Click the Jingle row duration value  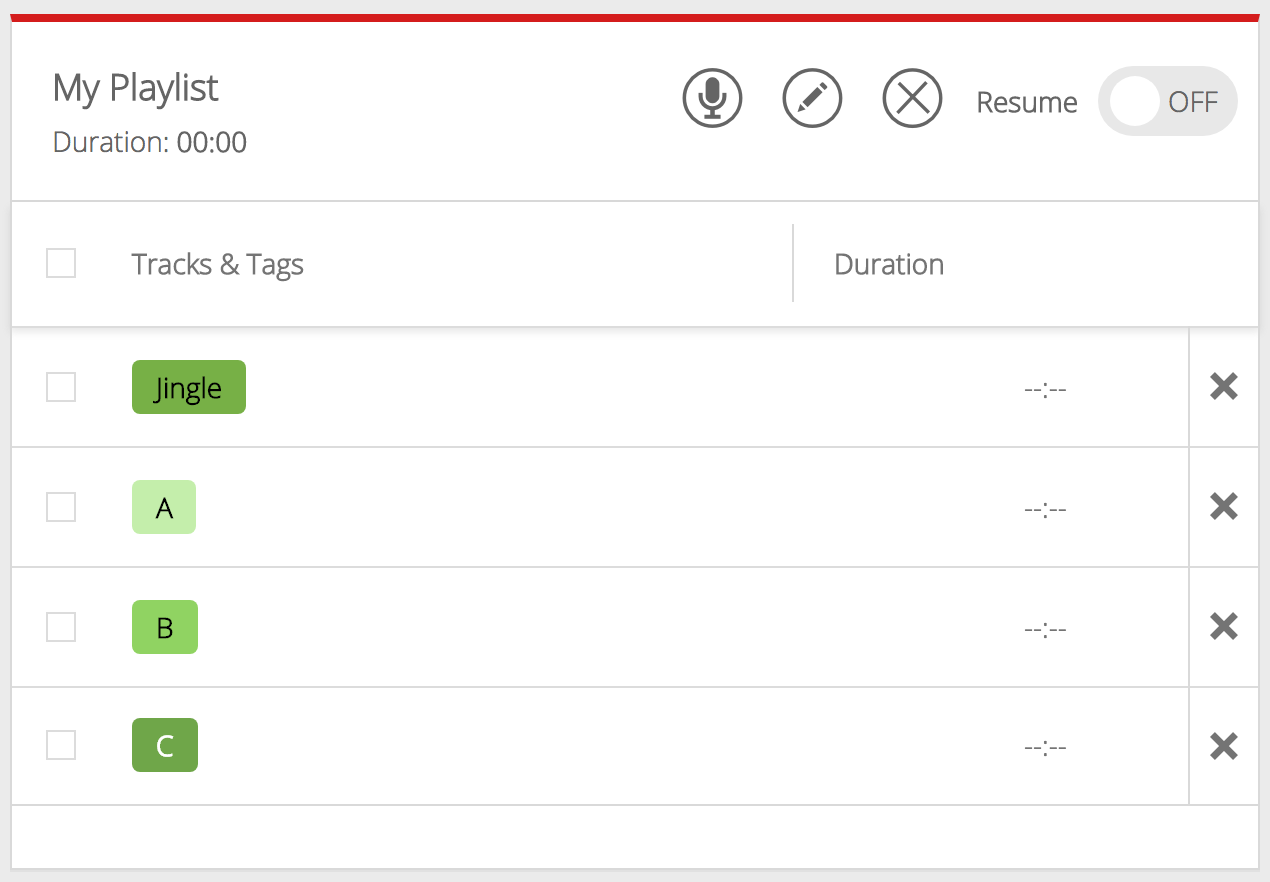[x=1045, y=388]
